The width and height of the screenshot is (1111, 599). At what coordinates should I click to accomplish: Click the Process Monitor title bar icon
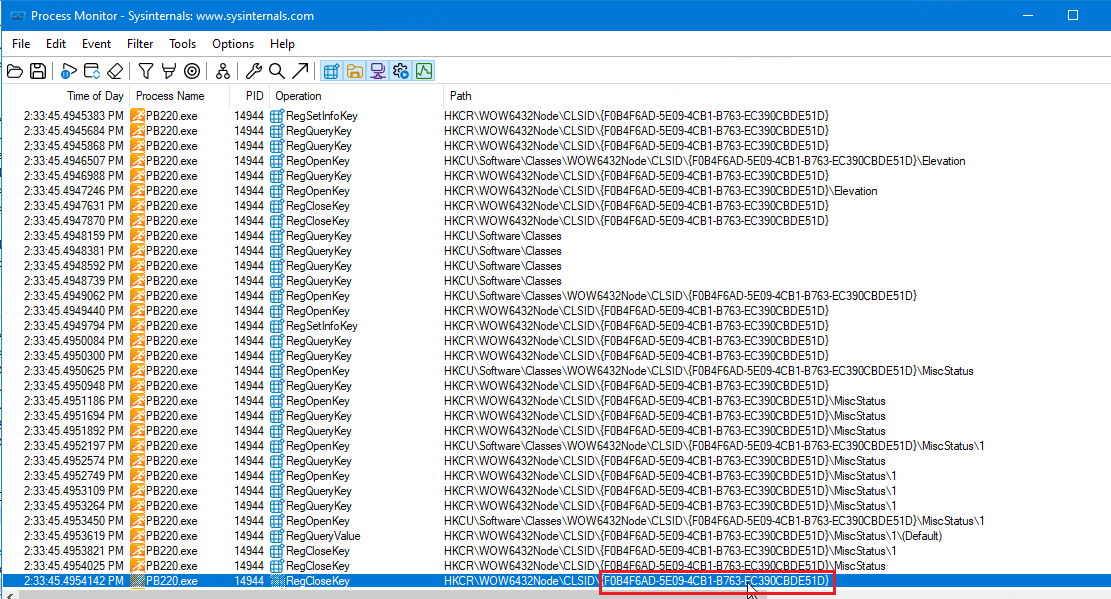coord(18,16)
